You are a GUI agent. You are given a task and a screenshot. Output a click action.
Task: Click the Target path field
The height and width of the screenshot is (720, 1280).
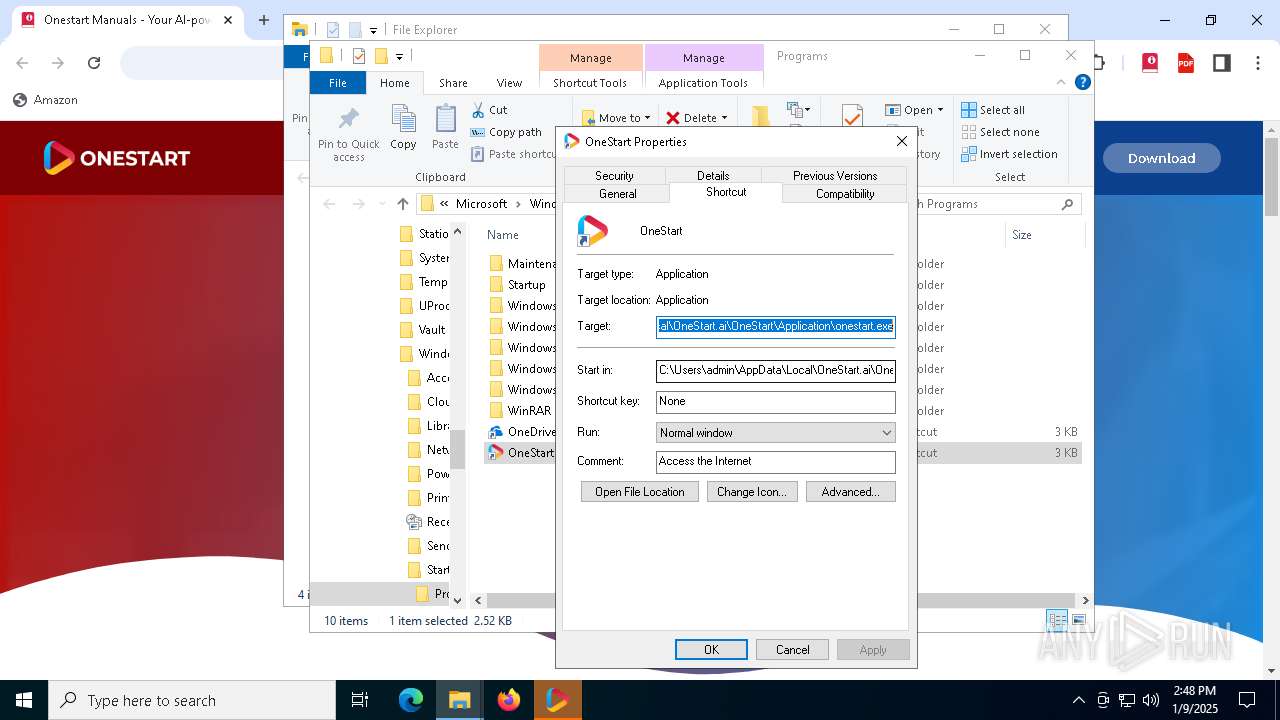pos(776,327)
